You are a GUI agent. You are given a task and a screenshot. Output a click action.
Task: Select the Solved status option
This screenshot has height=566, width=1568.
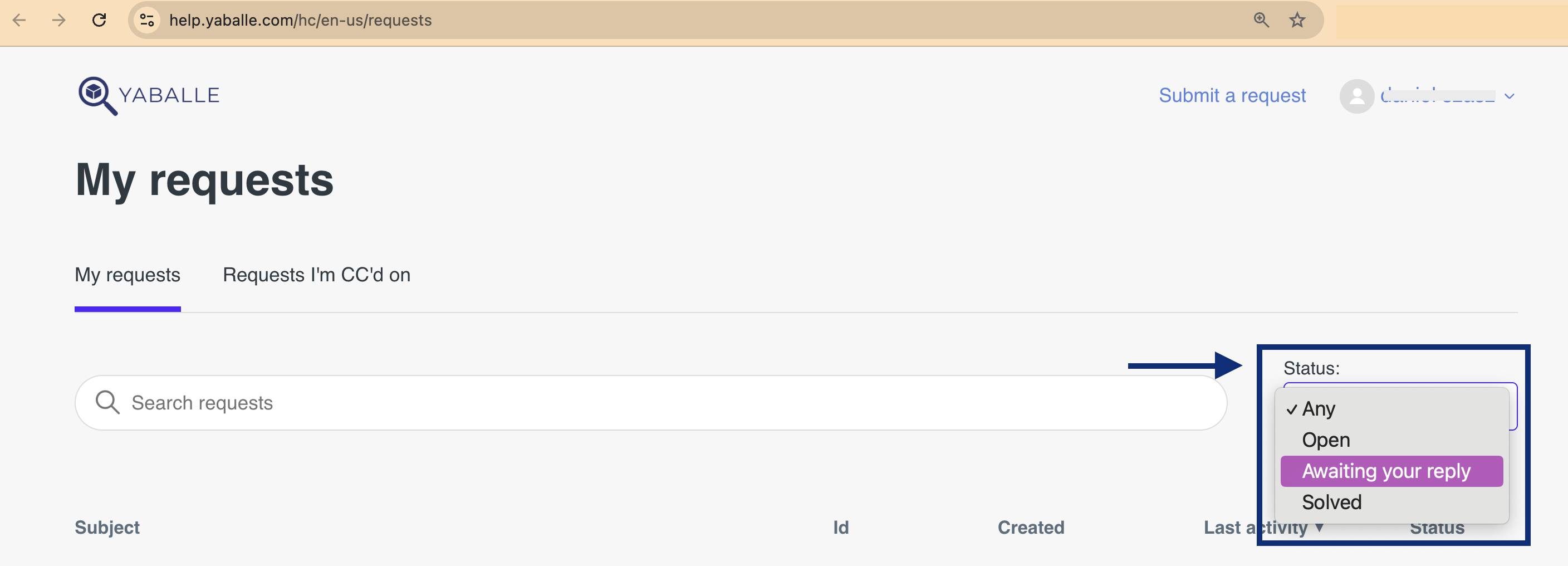1332,501
